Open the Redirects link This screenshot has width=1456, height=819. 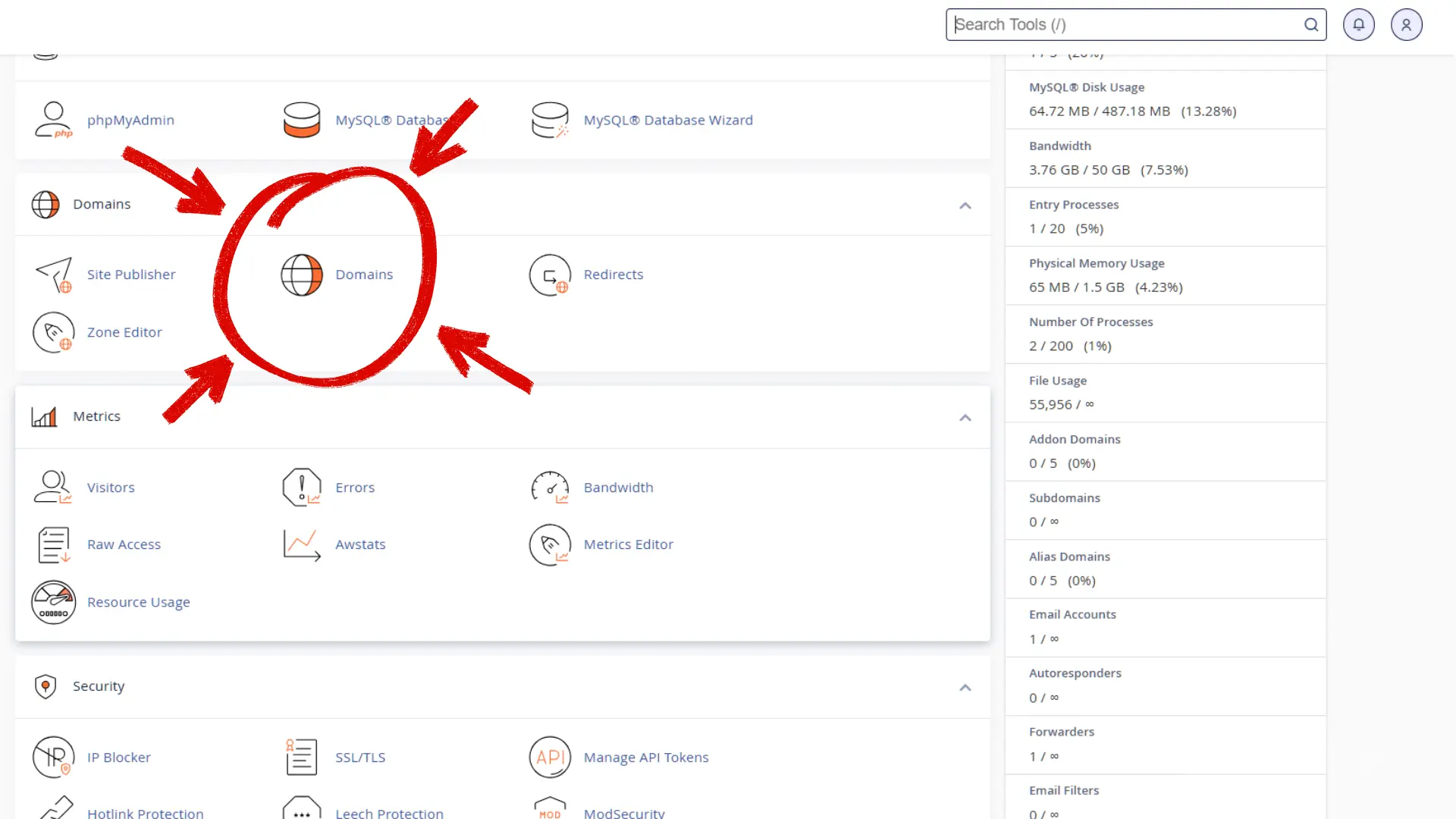tap(613, 275)
